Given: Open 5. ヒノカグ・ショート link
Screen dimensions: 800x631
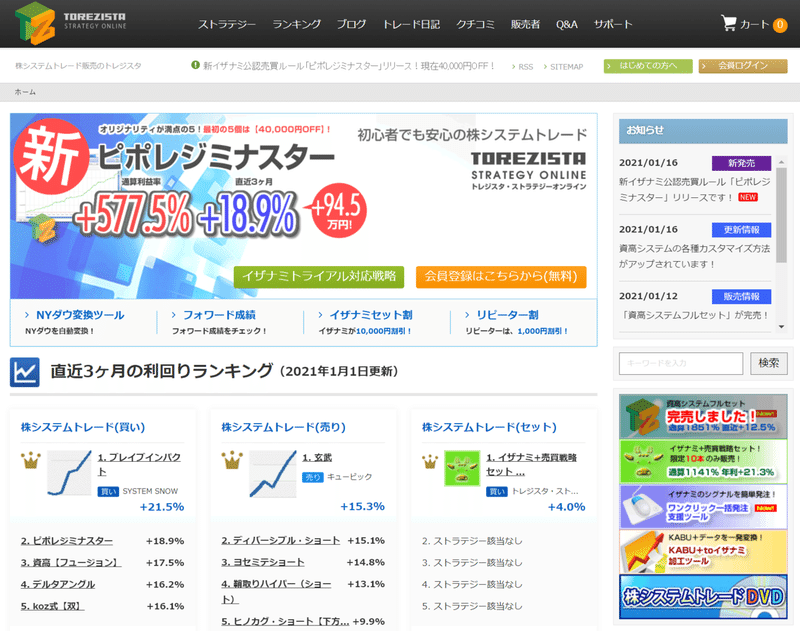Looking at the screenshot, I should click(x=285, y=621).
